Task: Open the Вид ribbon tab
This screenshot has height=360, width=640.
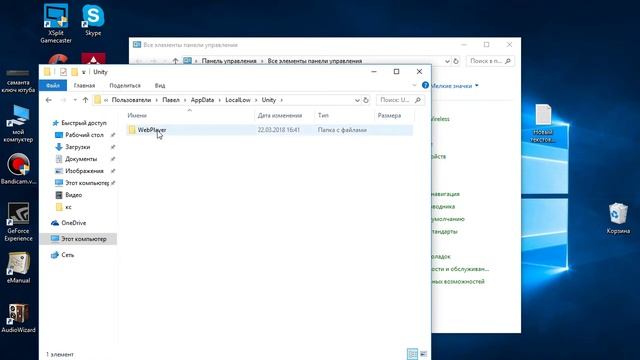Action: click(x=160, y=85)
